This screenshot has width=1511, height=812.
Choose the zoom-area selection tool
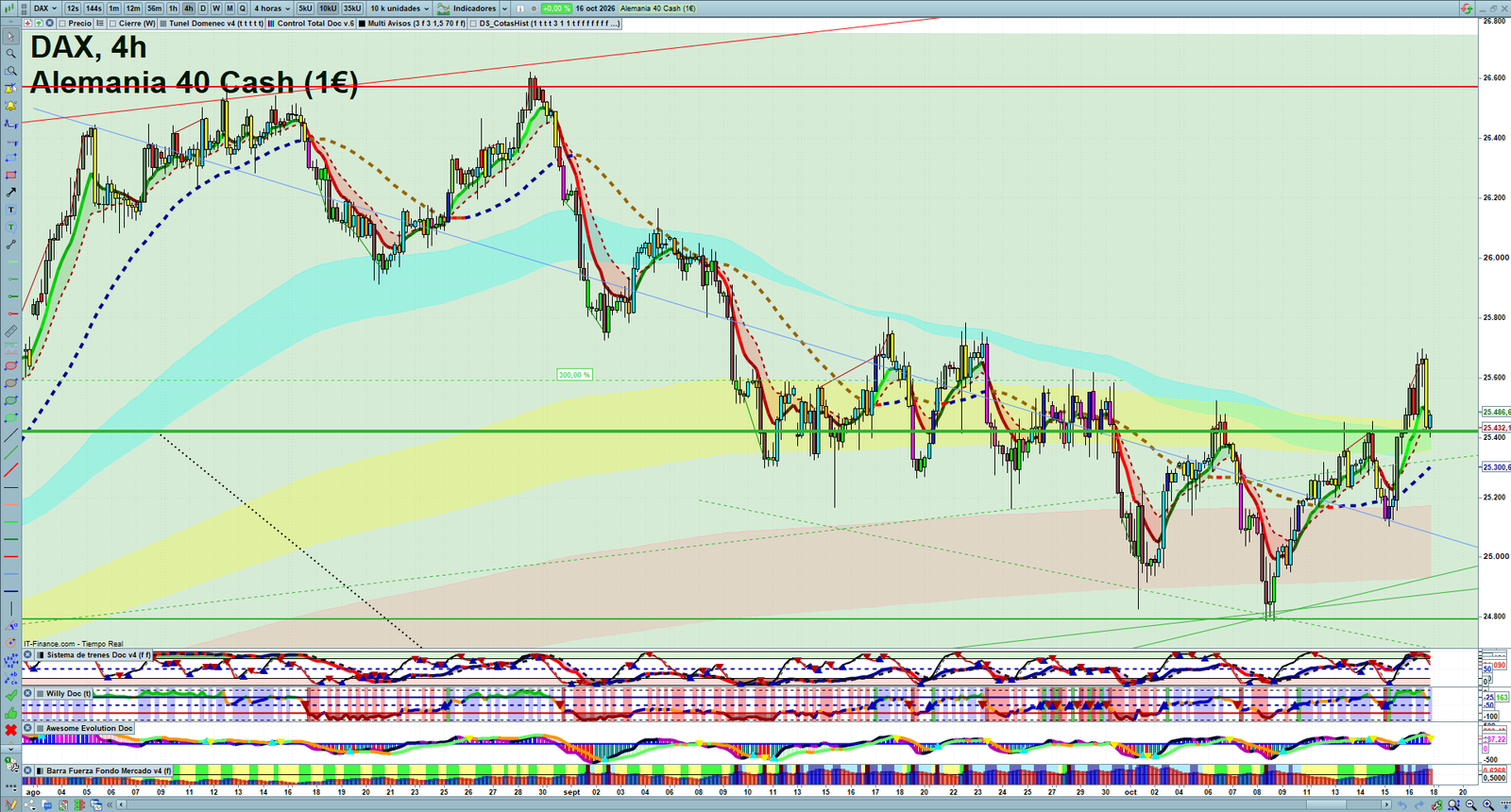coord(11,71)
